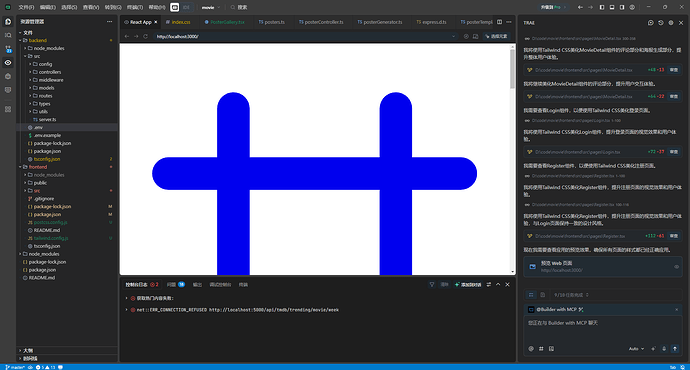Screen dimensions: 690x370
Task: Open Source Control icon with badge
Action: [x=8, y=49]
